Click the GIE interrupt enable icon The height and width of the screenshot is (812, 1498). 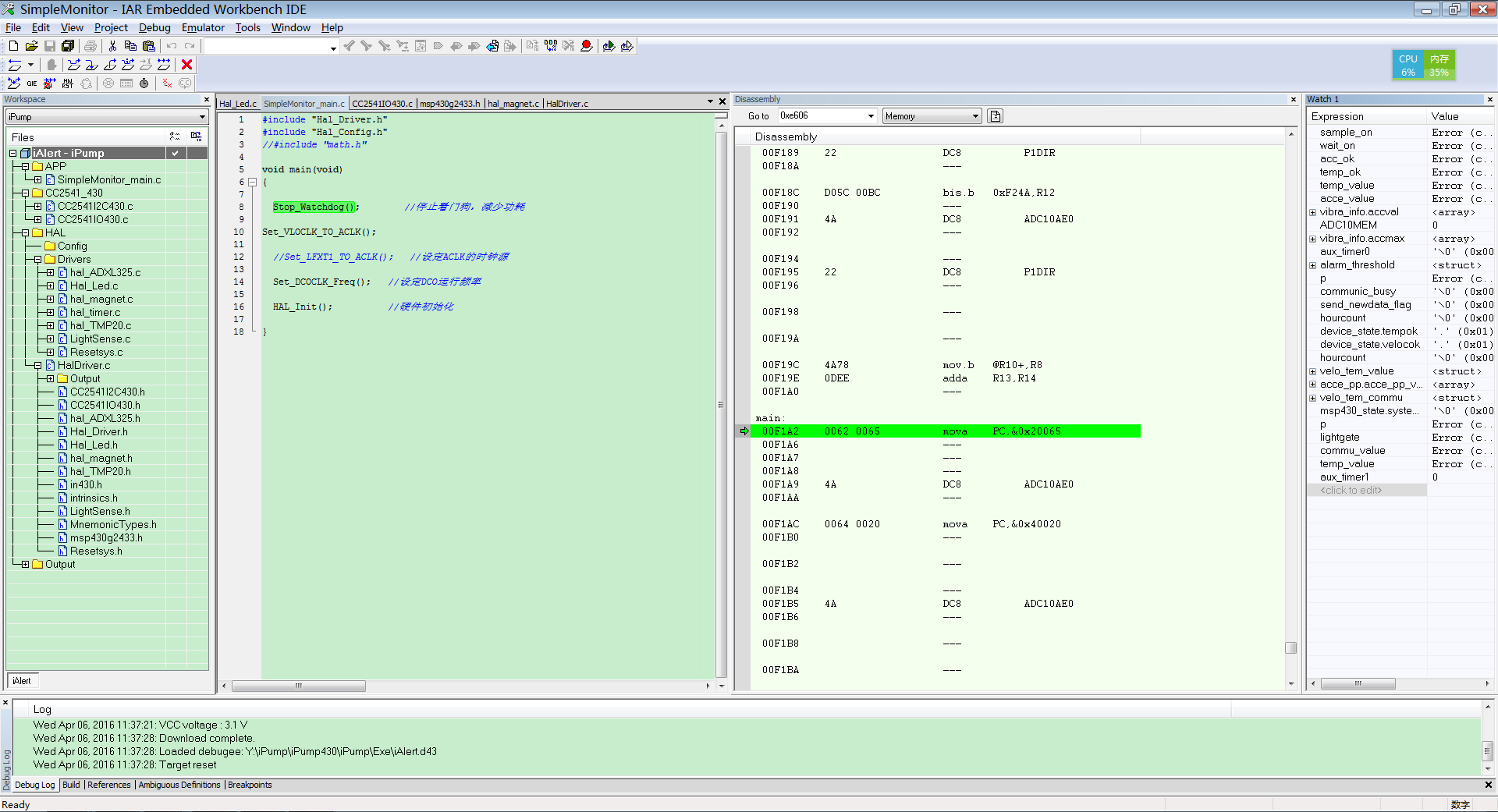click(x=32, y=83)
